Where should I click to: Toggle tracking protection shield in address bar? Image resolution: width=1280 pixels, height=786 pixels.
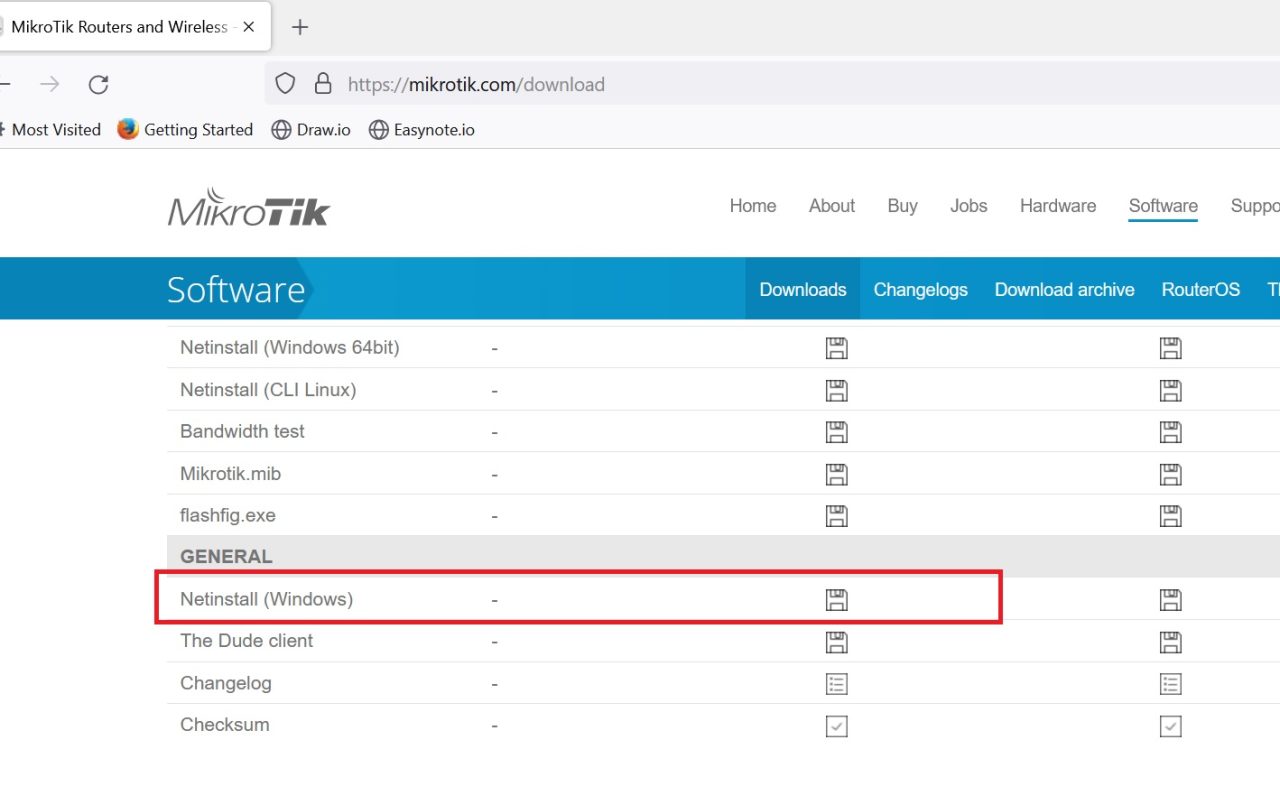[285, 83]
